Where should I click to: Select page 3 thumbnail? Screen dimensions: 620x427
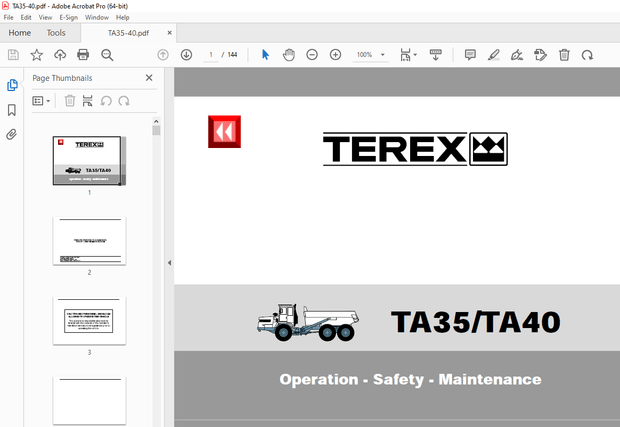[x=89, y=321]
